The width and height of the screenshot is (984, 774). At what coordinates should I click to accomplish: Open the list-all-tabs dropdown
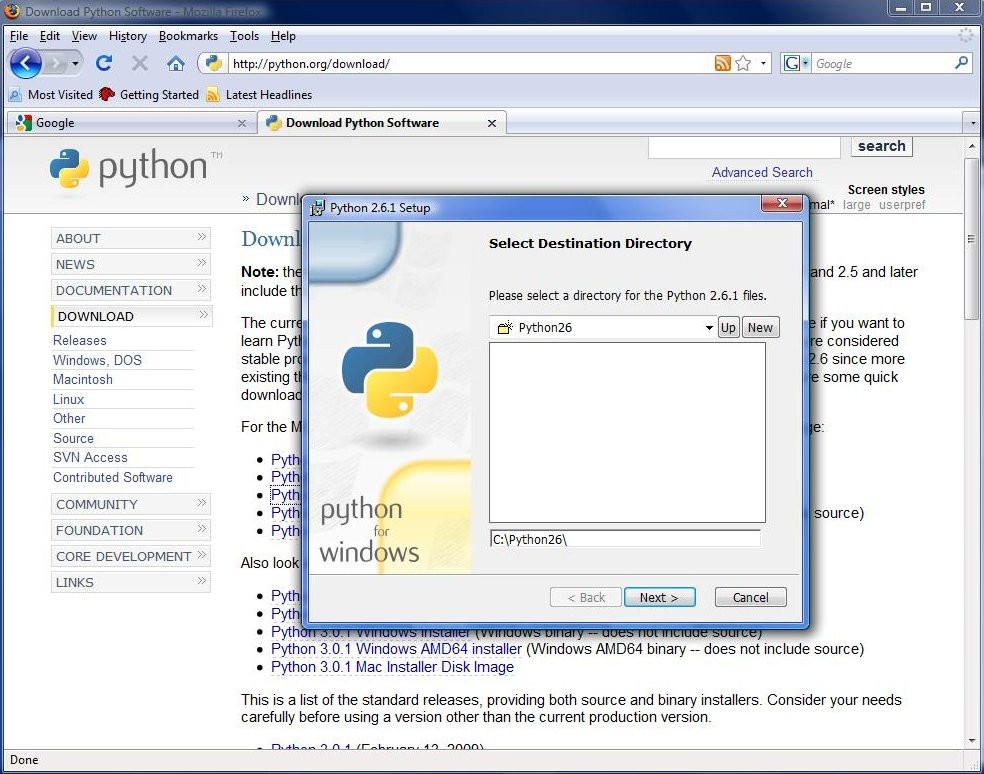tap(973, 123)
